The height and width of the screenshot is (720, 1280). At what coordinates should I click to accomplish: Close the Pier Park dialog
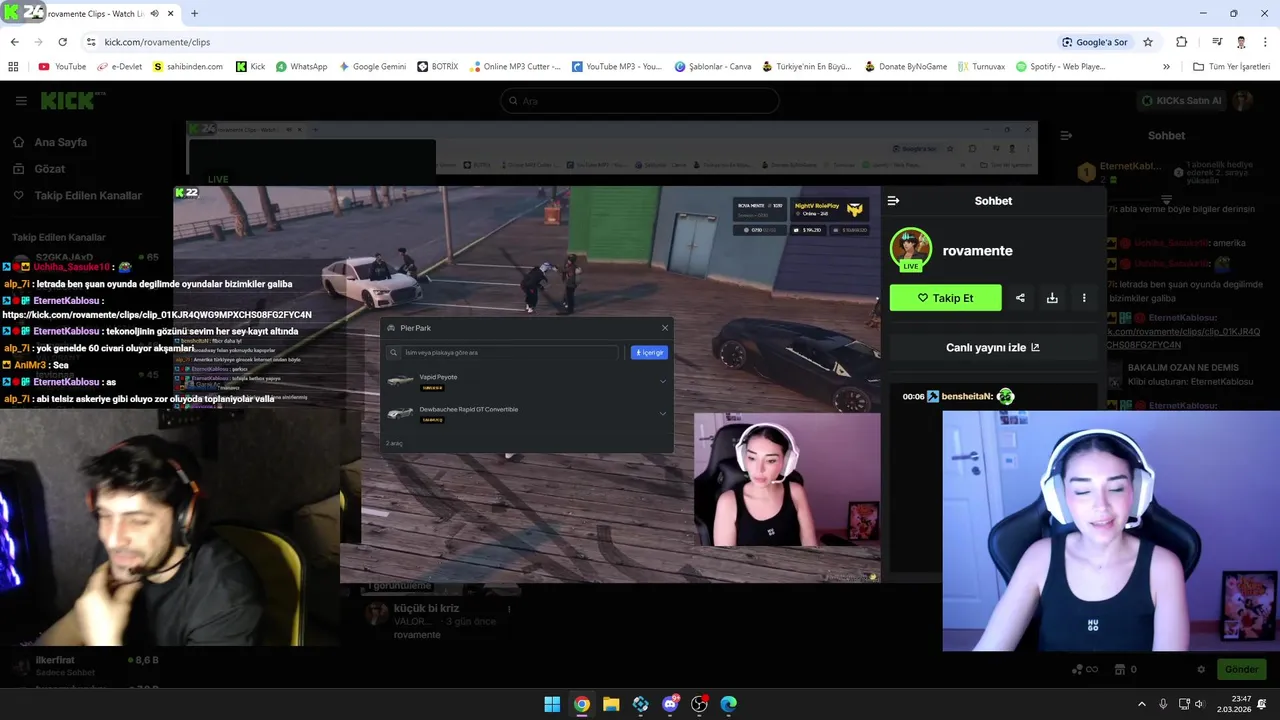coord(665,328)
